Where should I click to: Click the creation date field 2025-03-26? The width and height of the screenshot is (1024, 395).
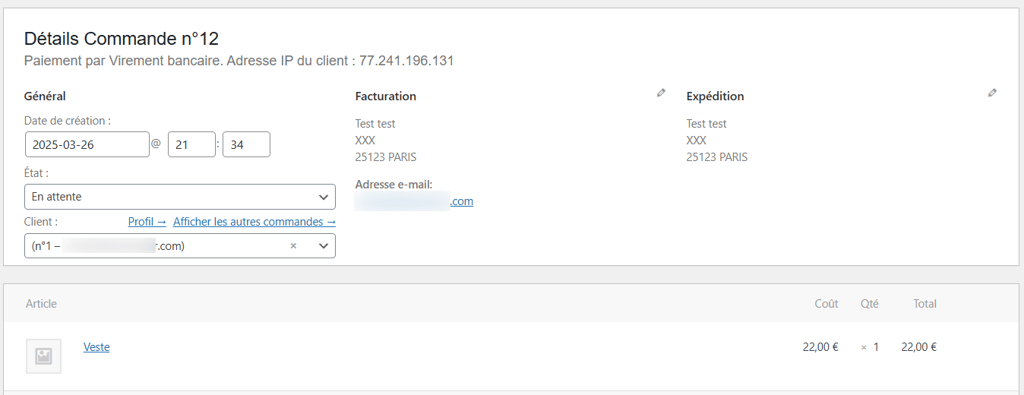[87, 145]
